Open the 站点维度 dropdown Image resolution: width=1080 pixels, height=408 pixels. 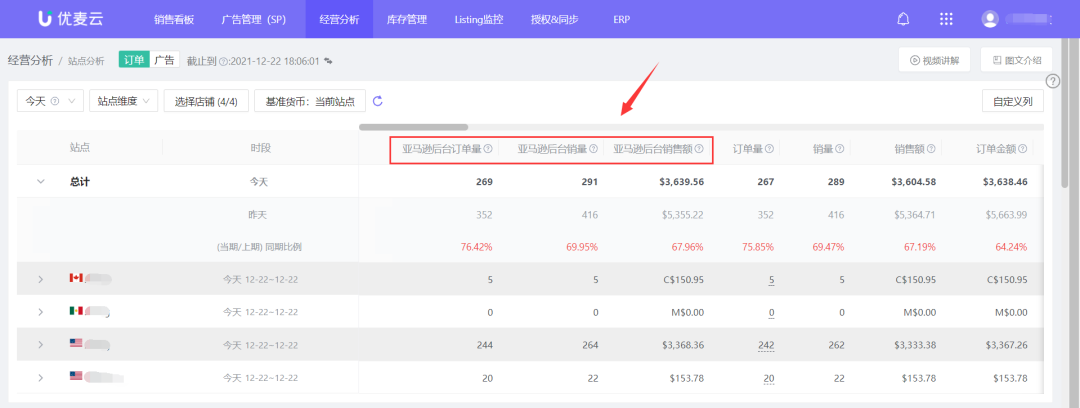(x=124, y=101)
